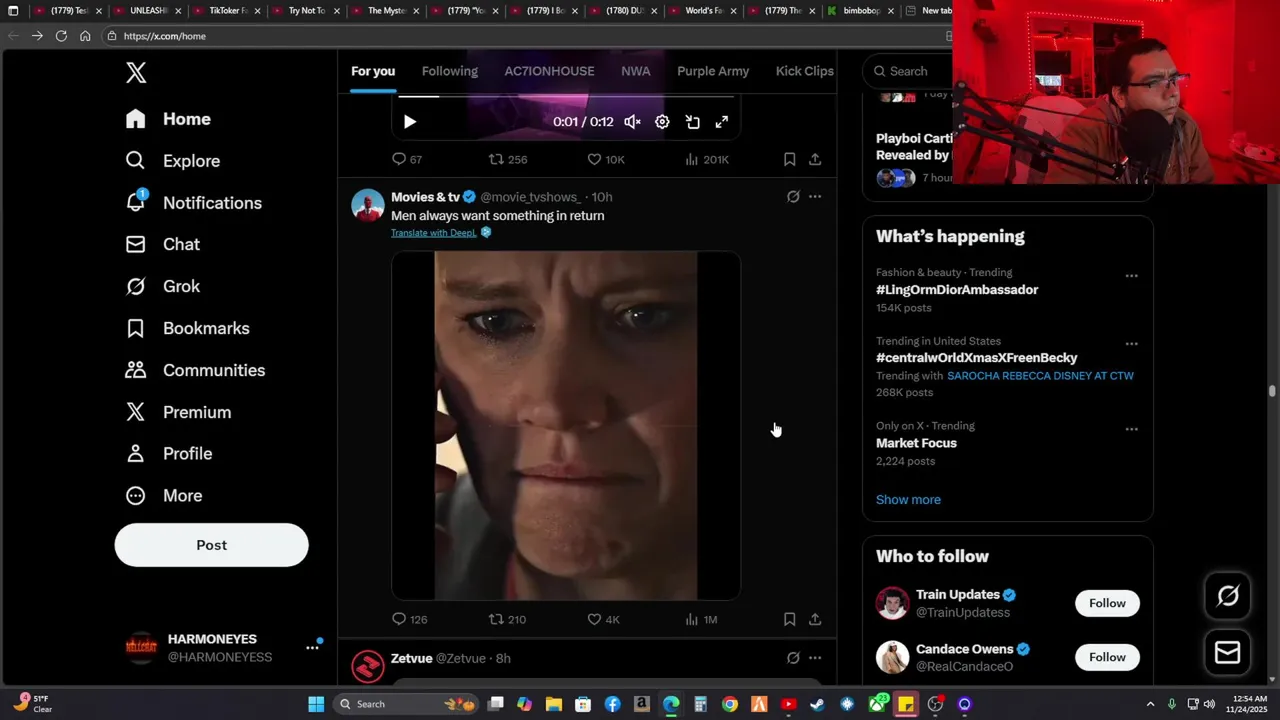Open Steam from the taskbar

818,704
